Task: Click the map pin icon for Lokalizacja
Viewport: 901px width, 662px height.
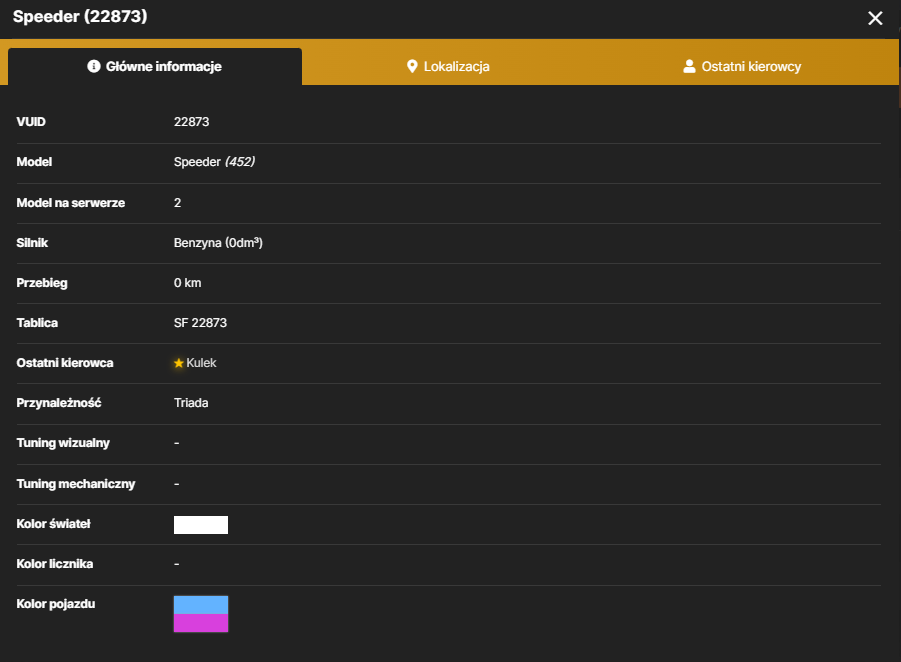Action: pos(412,66)
